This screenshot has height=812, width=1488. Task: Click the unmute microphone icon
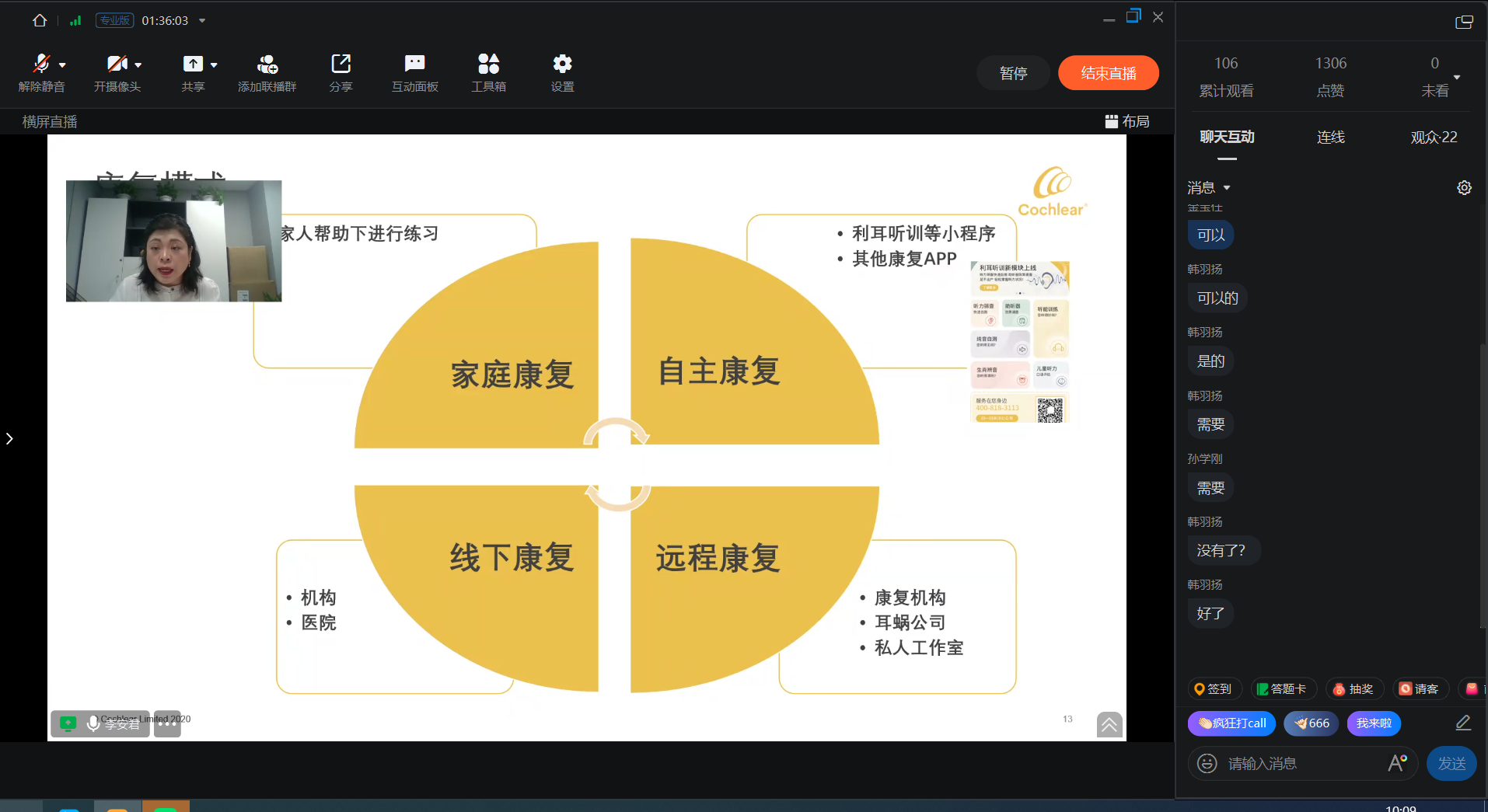40,64
